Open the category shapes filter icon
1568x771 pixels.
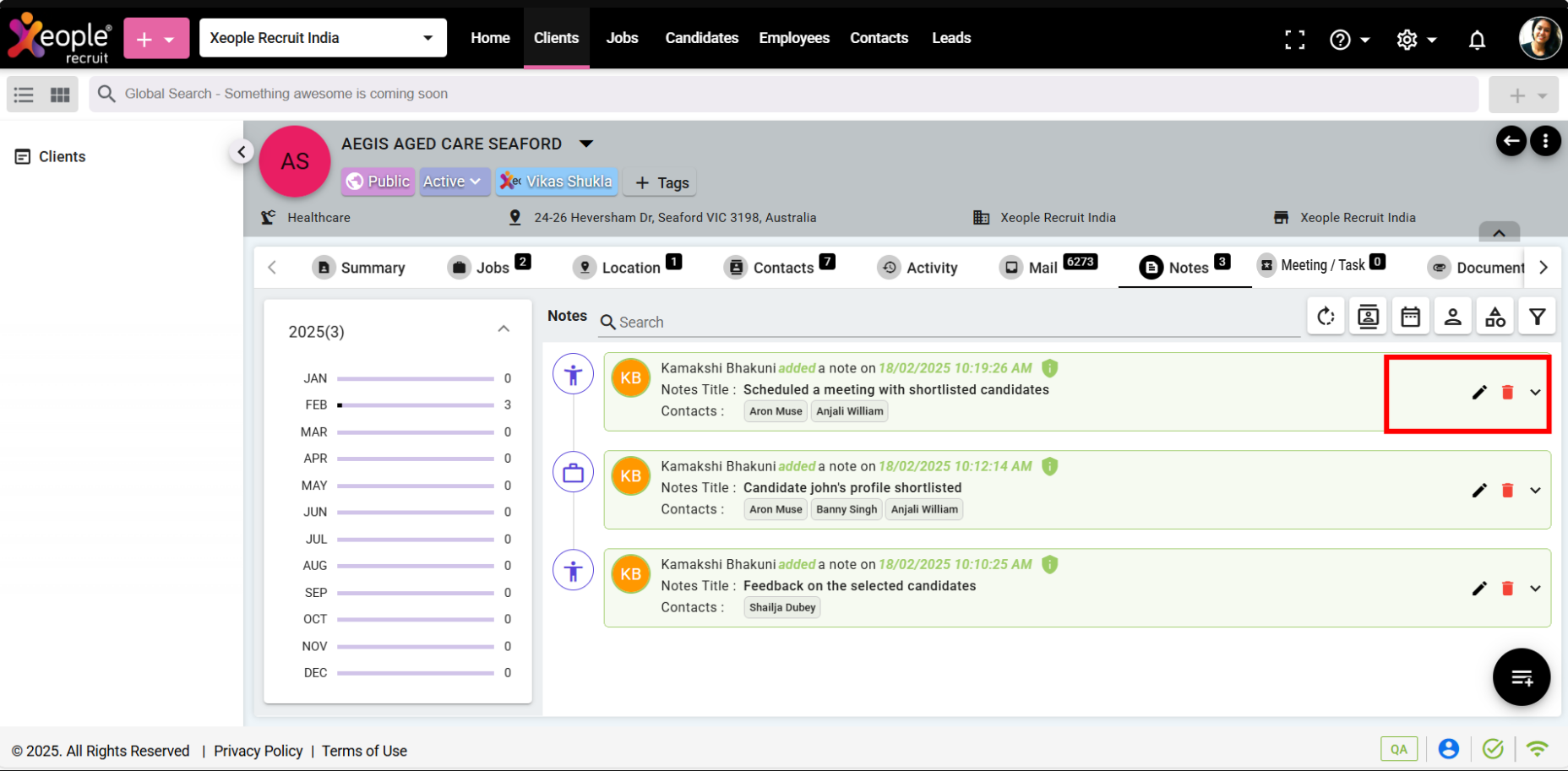point(1494,317)
